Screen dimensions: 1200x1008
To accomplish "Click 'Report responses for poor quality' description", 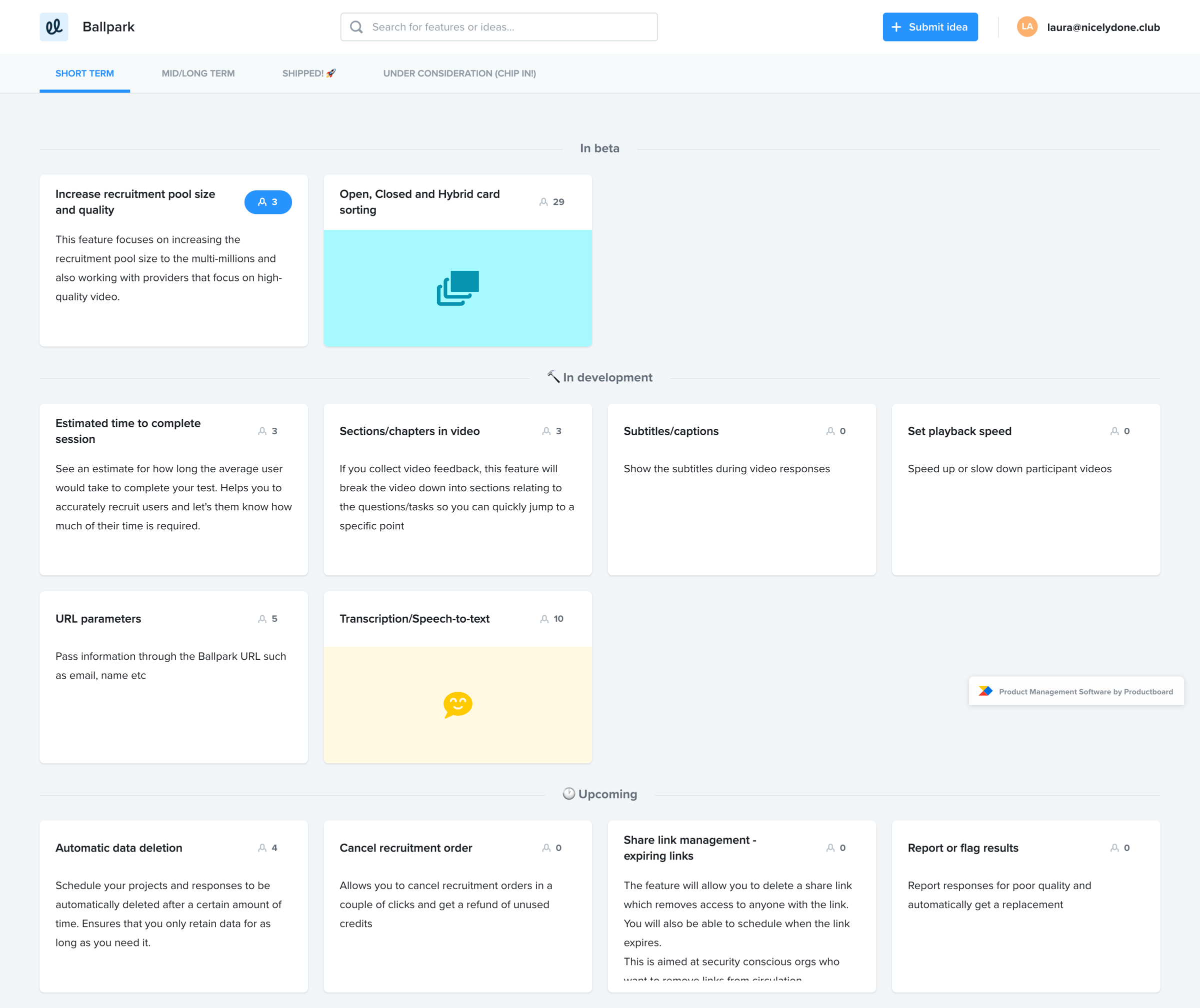I will coord(999,895).
